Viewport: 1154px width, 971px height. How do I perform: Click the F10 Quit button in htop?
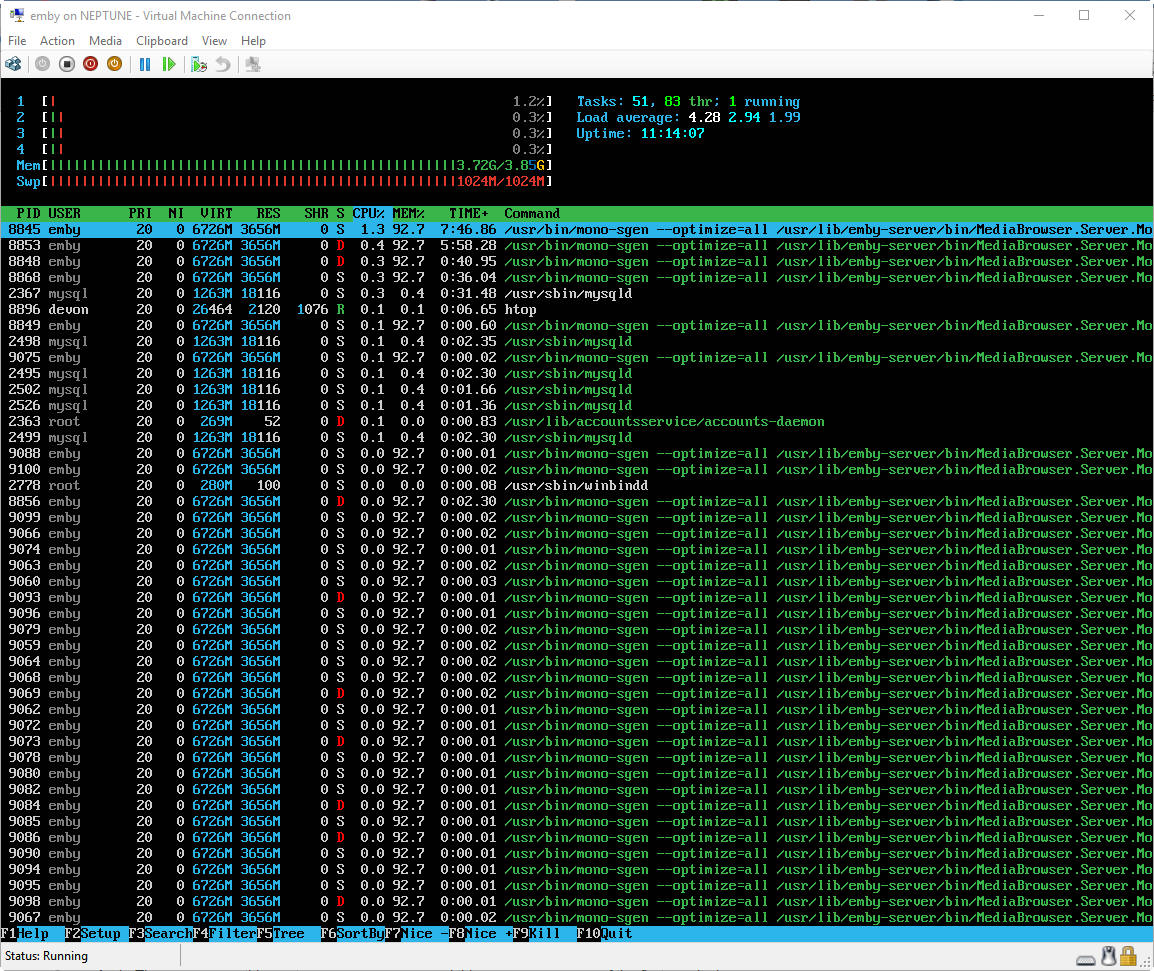604,934
